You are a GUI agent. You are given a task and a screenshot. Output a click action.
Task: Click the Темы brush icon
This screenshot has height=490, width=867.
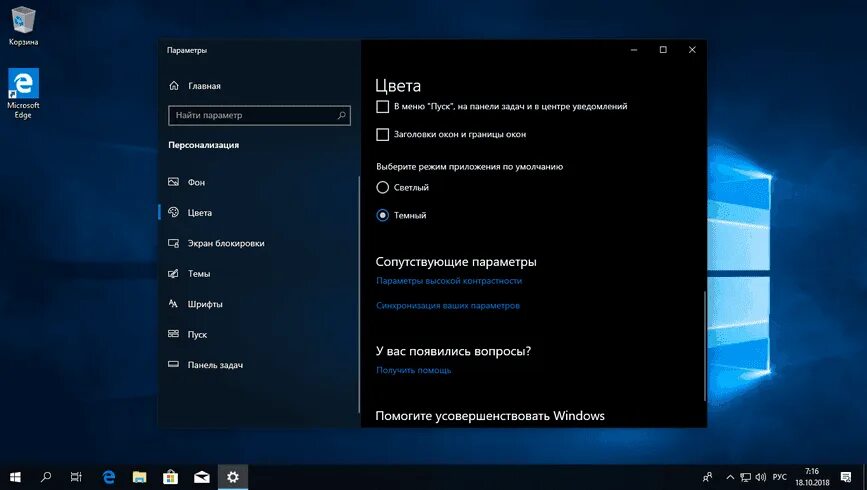tap(174, 274)
